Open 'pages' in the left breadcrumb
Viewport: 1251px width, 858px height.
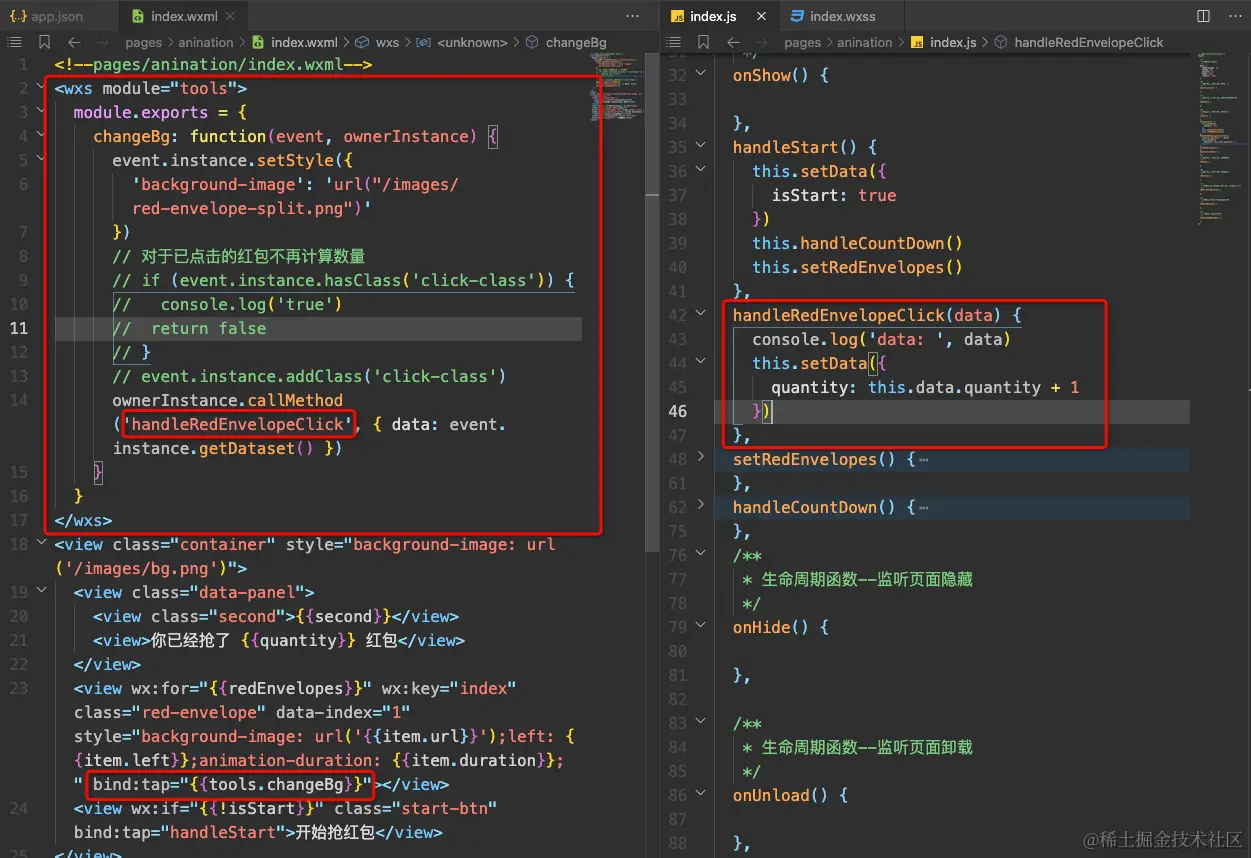(x=144, y=42)
